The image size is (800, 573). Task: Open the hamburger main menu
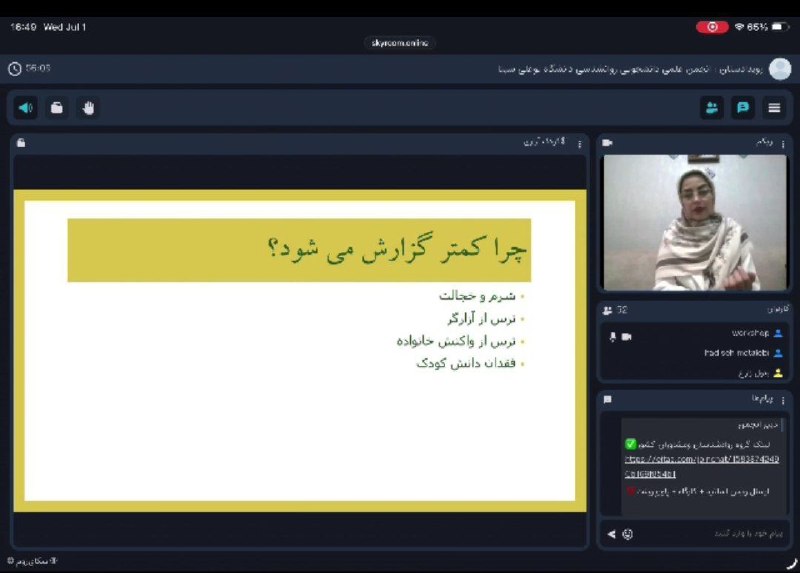[x=774, y=108]
